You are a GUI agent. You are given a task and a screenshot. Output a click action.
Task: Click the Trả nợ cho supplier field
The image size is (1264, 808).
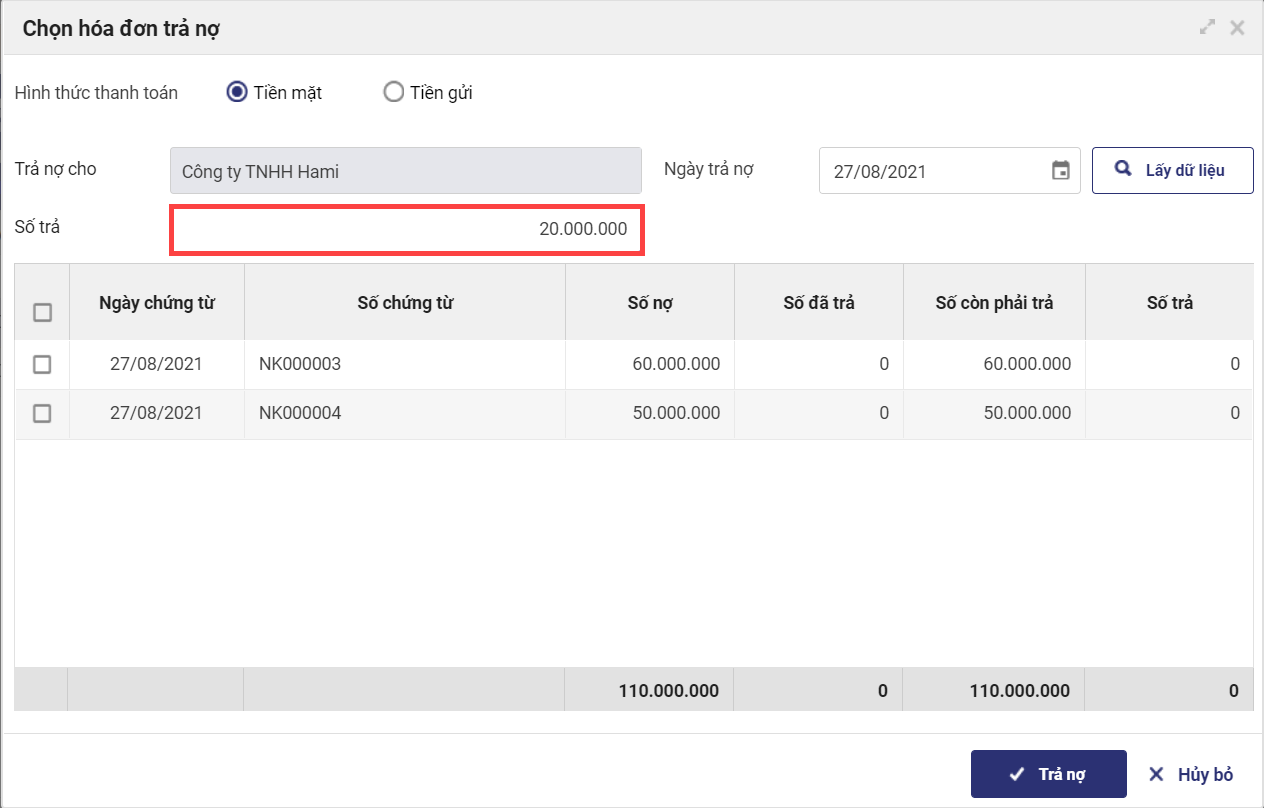(406, 171)
